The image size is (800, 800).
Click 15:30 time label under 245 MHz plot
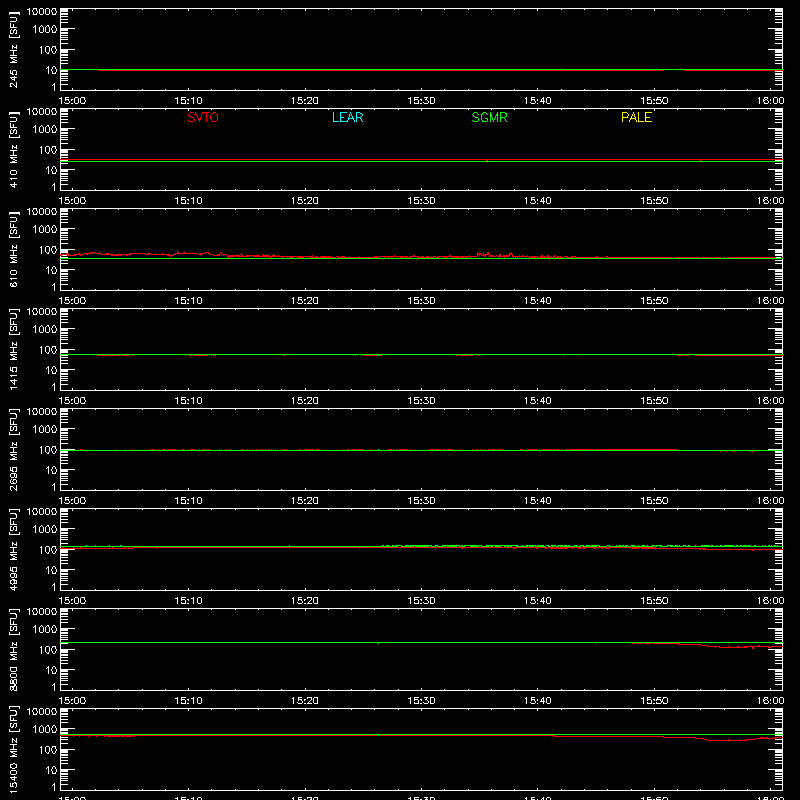(x=421, y=101)
